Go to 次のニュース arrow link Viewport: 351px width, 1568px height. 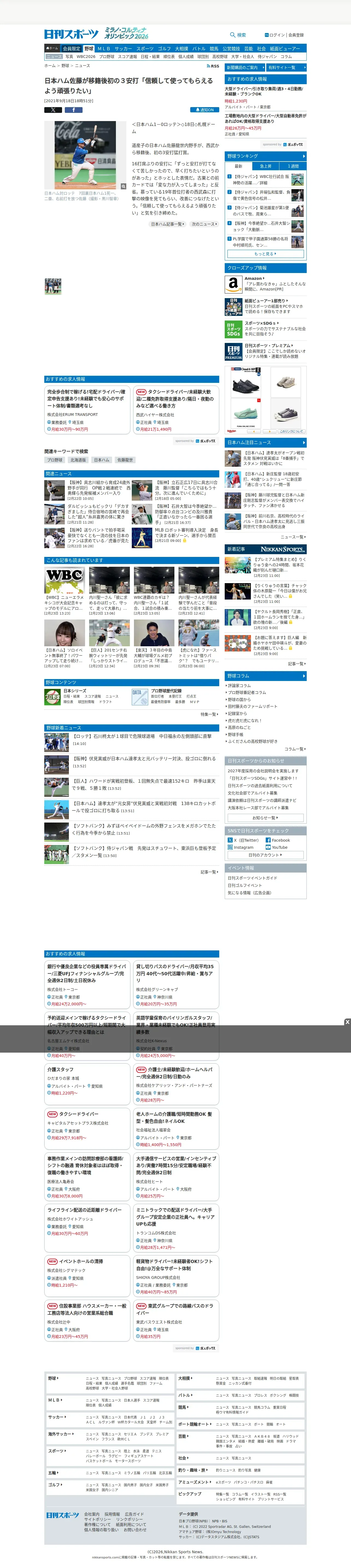[204, 224]
